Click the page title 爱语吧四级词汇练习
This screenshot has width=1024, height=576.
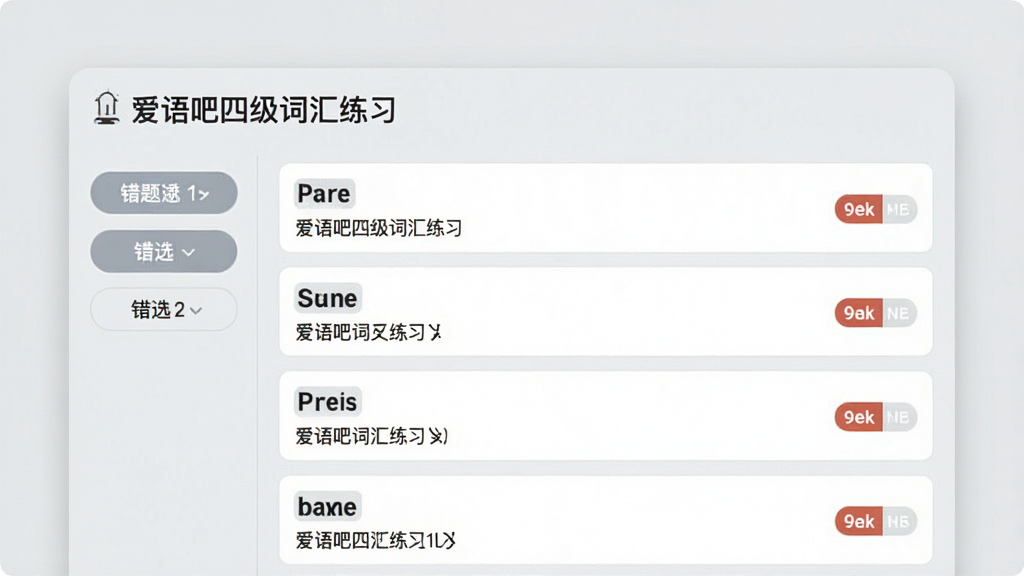264,109
